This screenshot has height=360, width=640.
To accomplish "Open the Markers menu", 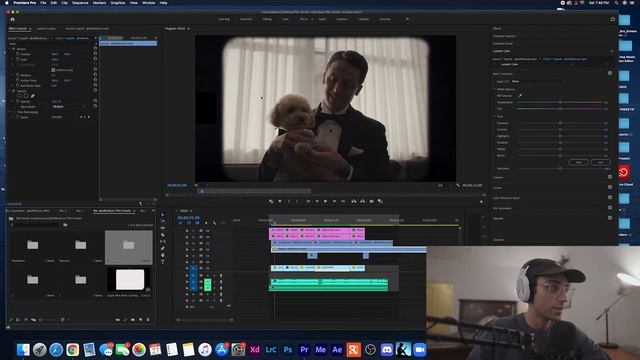I will [99, 3].
